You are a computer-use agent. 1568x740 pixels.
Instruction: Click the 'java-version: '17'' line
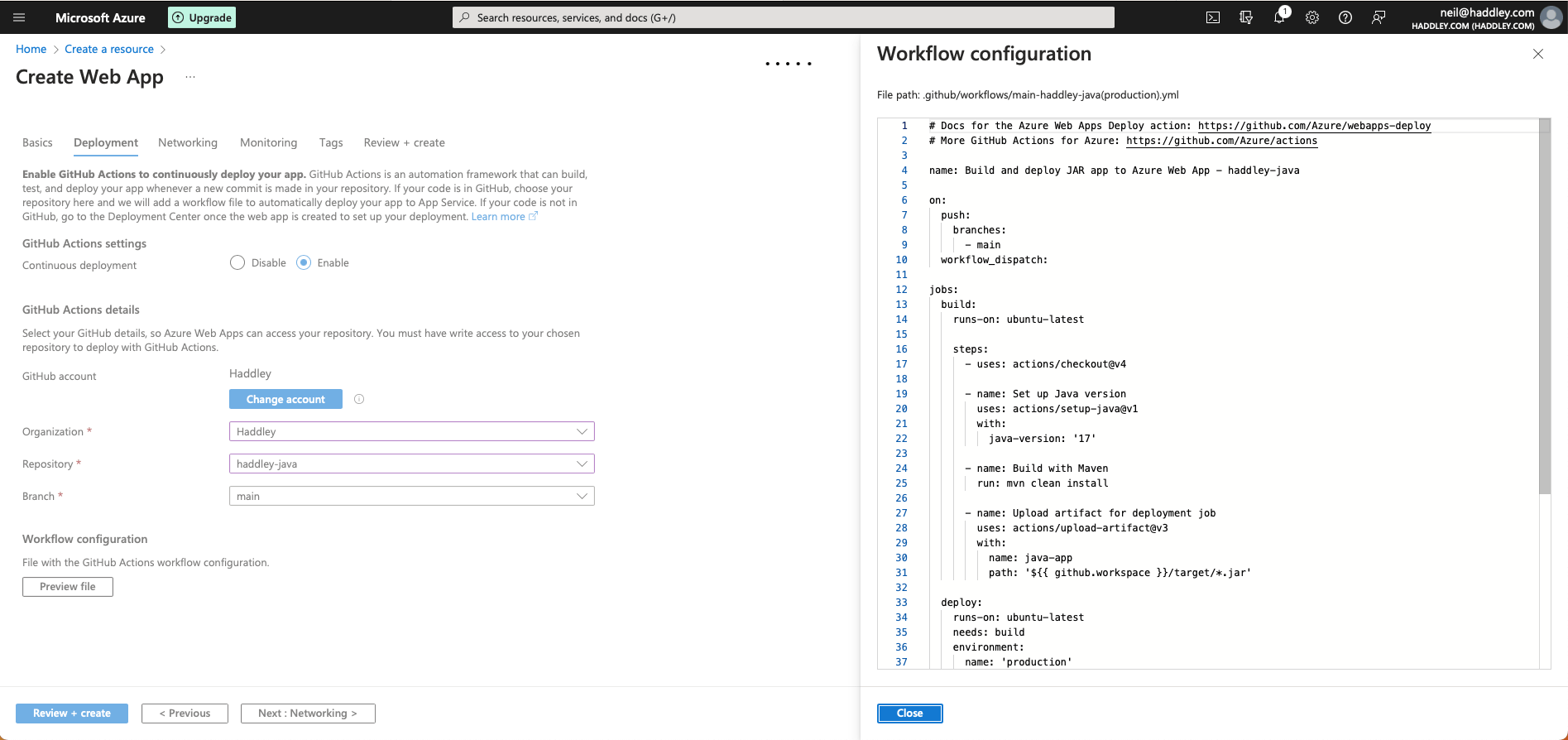click(x=1043, y=439)
